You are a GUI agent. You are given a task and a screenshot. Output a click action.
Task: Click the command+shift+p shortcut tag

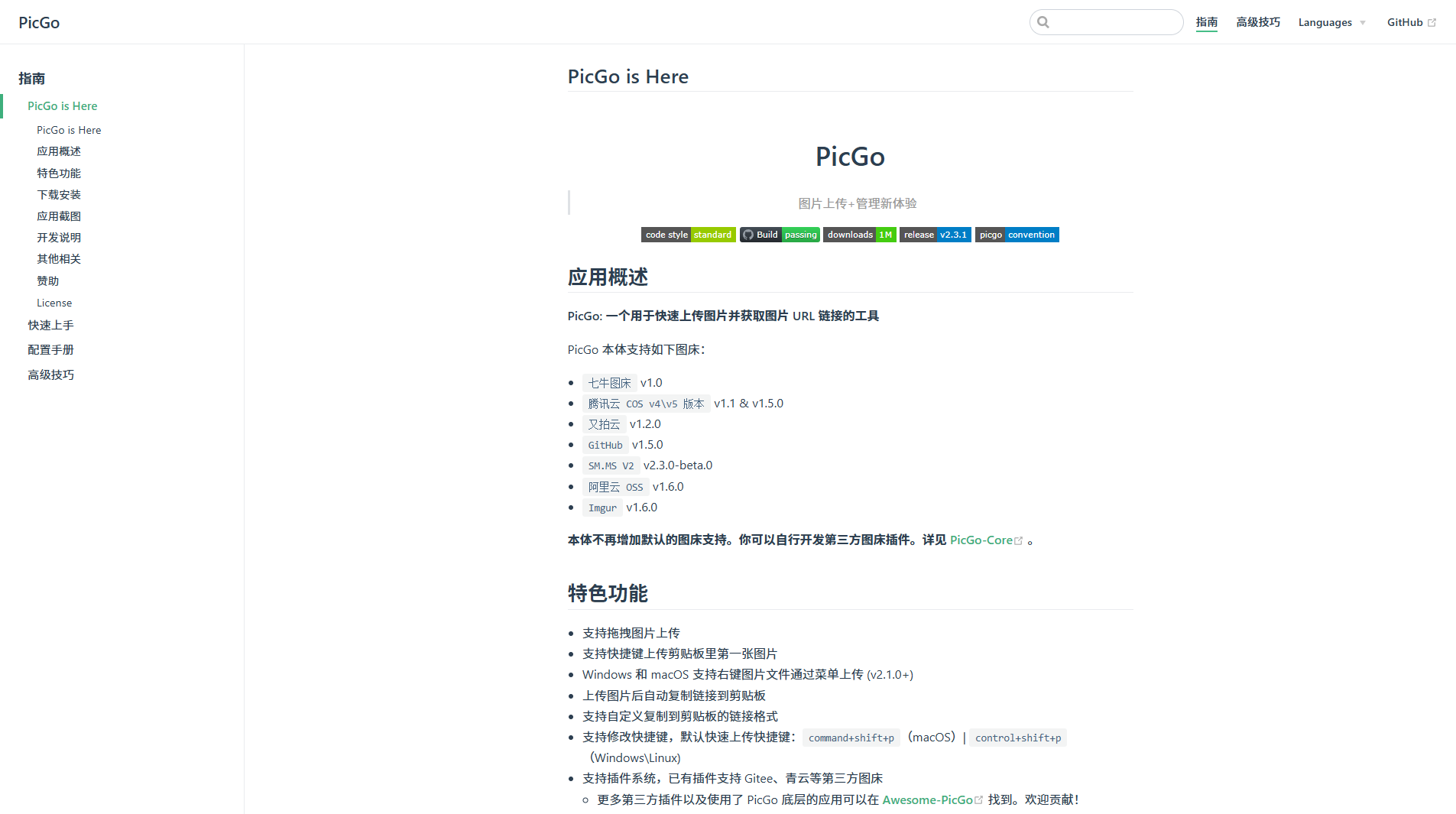tap(851, 738)
